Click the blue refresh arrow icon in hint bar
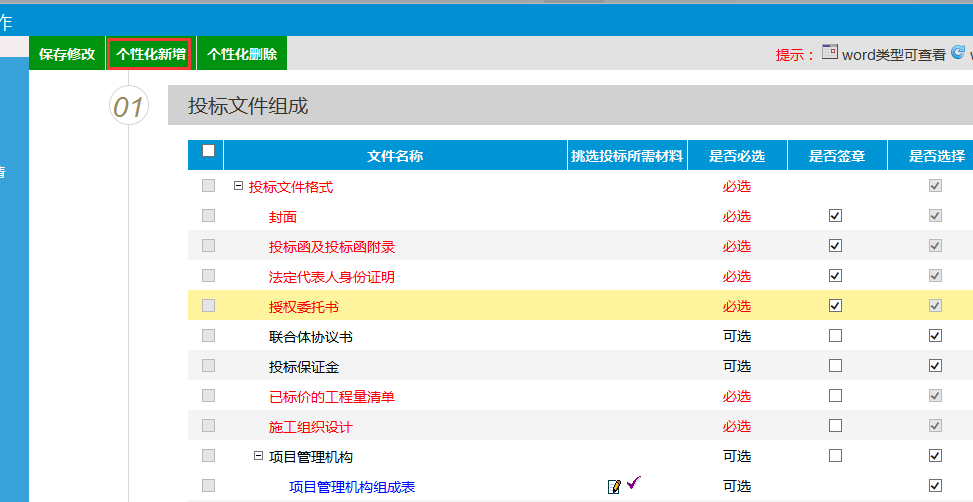The height and width of the screenshot is (502, 973). (x=958, y=52)
